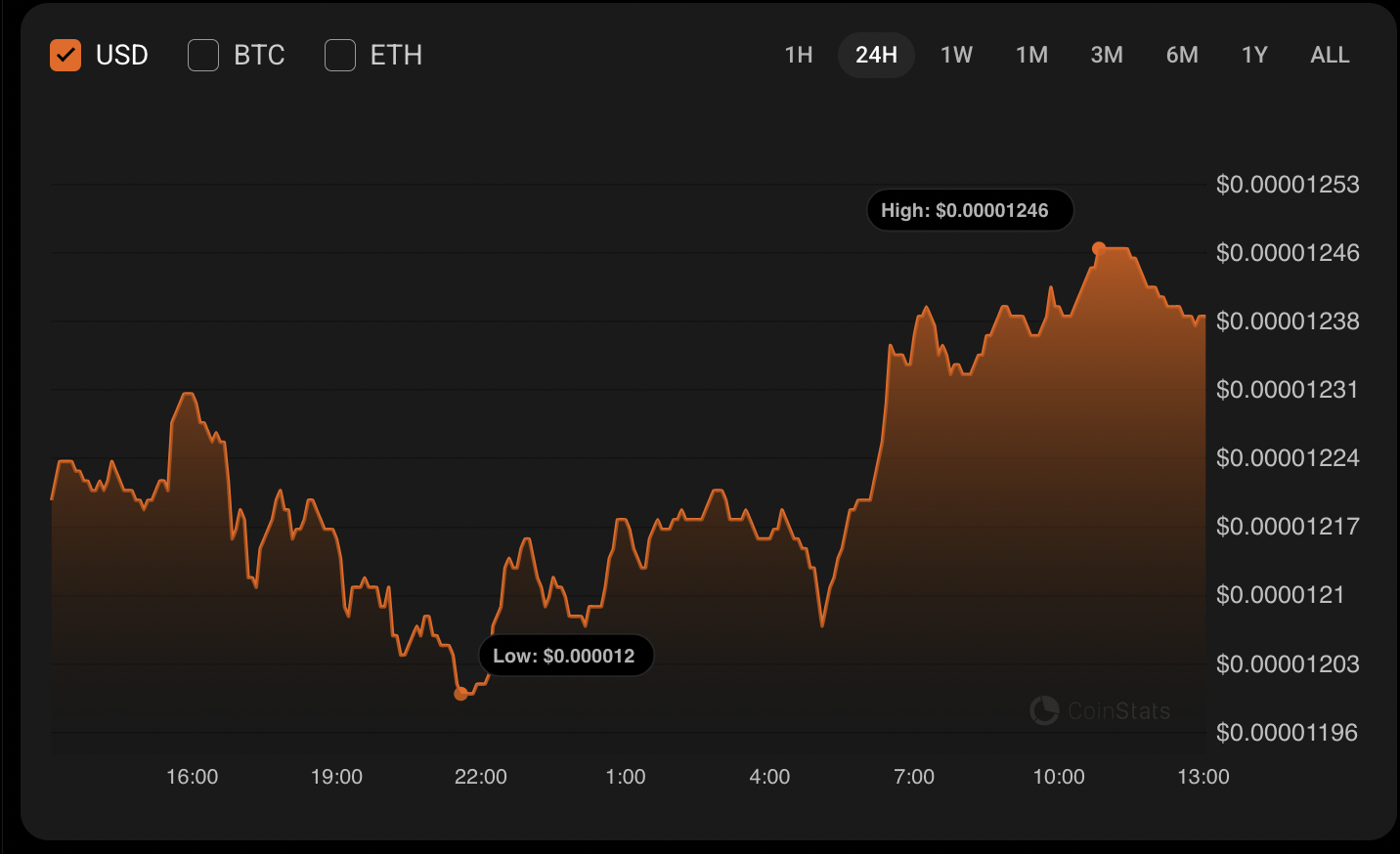The image size is (1400, 854).
Task: Click the $0.00001253 price axis label
Action: point(1287,185)
